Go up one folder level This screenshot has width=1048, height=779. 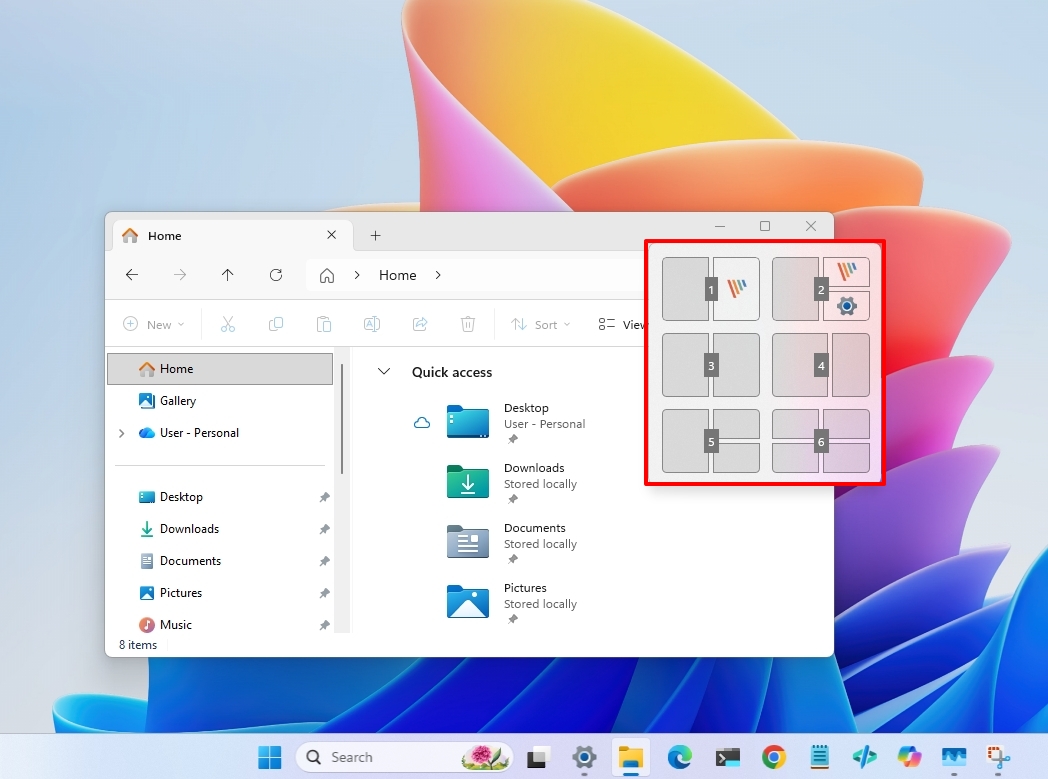(x=227, y=275)
